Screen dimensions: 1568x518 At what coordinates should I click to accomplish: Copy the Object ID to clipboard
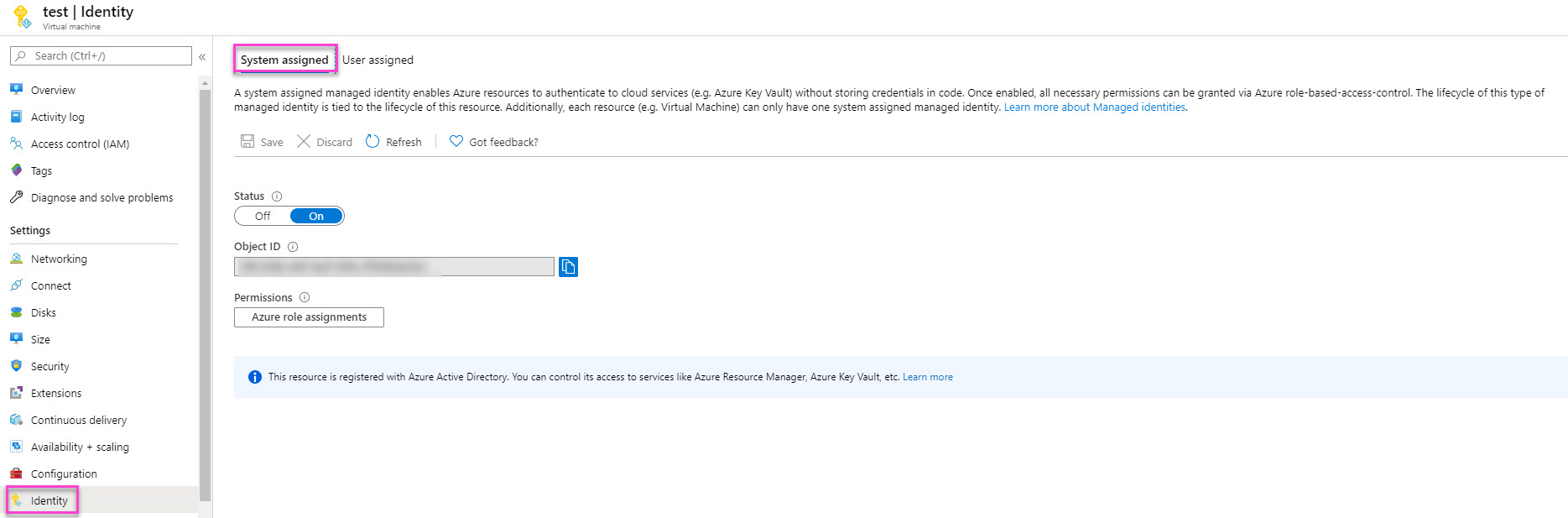pyautogui.click(x=568, y=267)
